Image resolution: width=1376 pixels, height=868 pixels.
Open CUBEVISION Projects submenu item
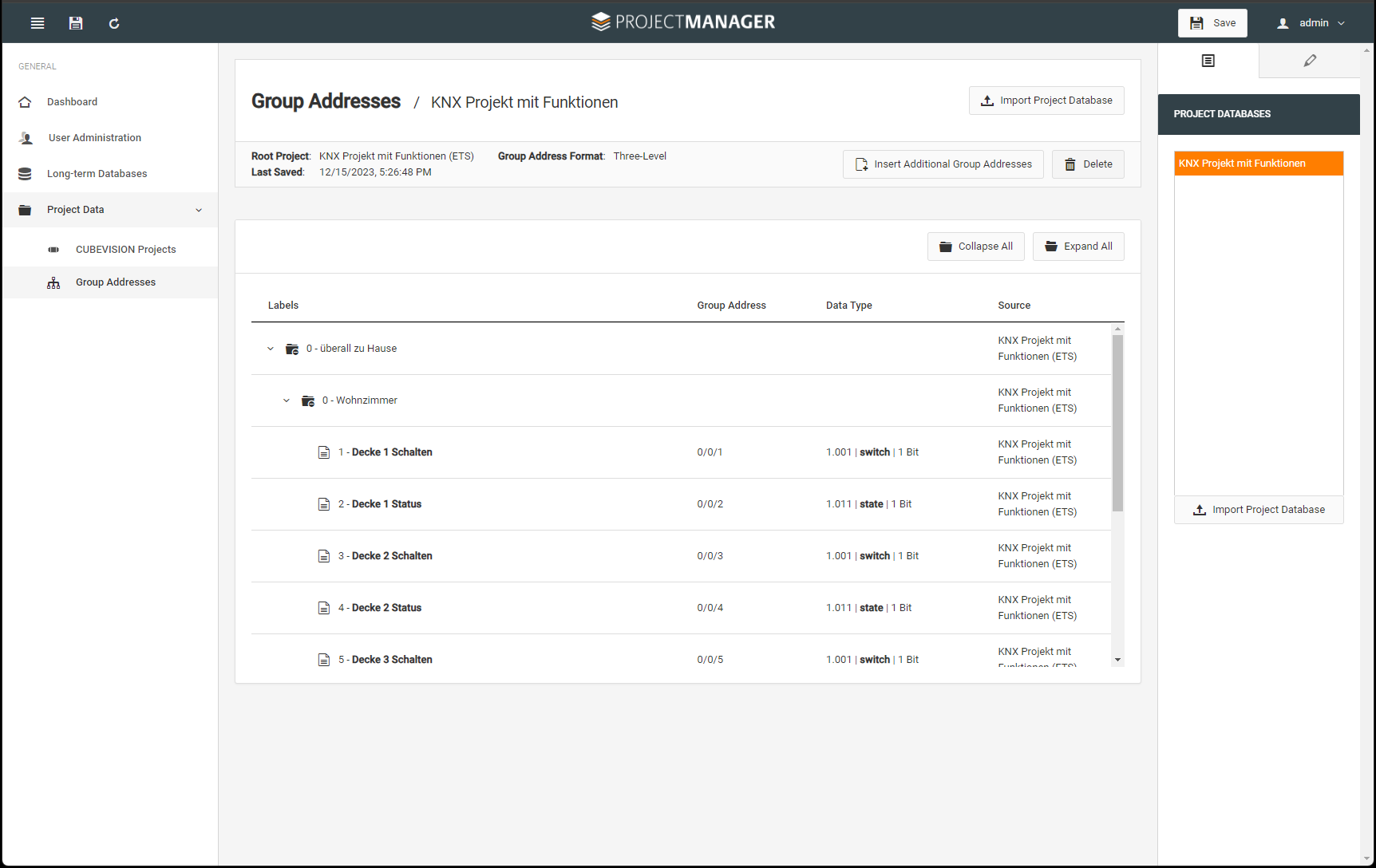point(110,250)
